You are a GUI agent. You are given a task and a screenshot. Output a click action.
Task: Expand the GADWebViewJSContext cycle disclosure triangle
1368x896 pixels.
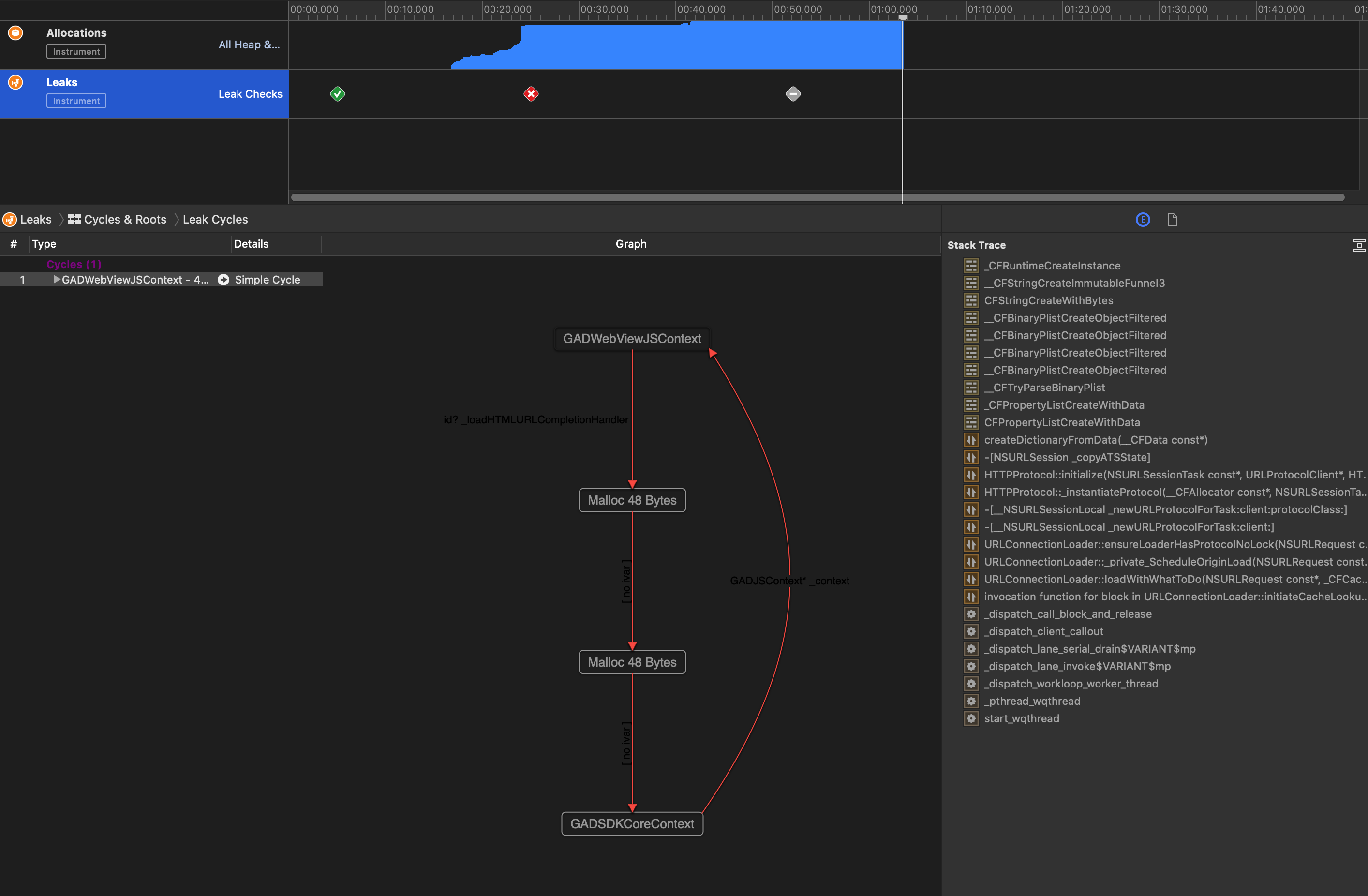tap(56, 280)
